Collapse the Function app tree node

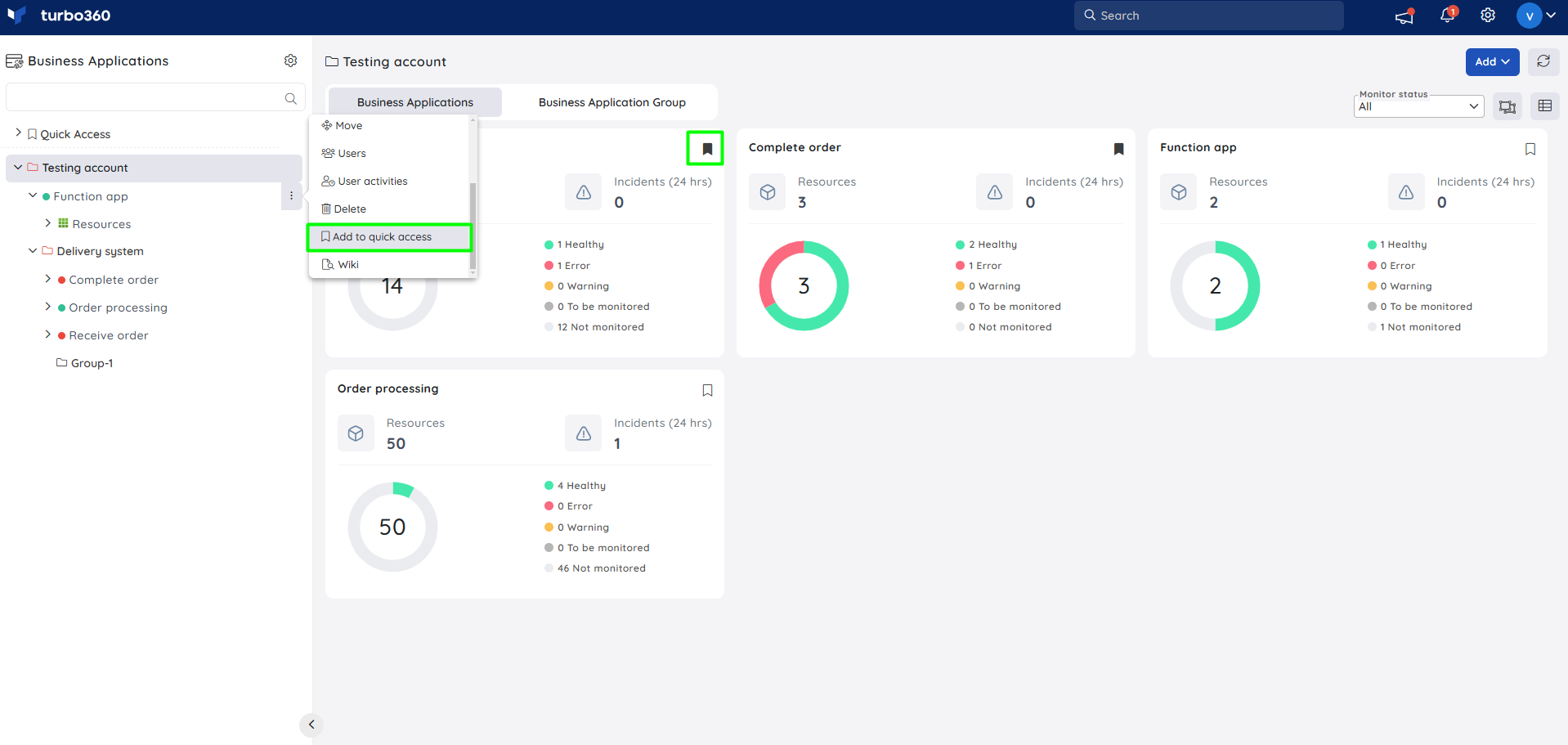(x=33, y=195)
